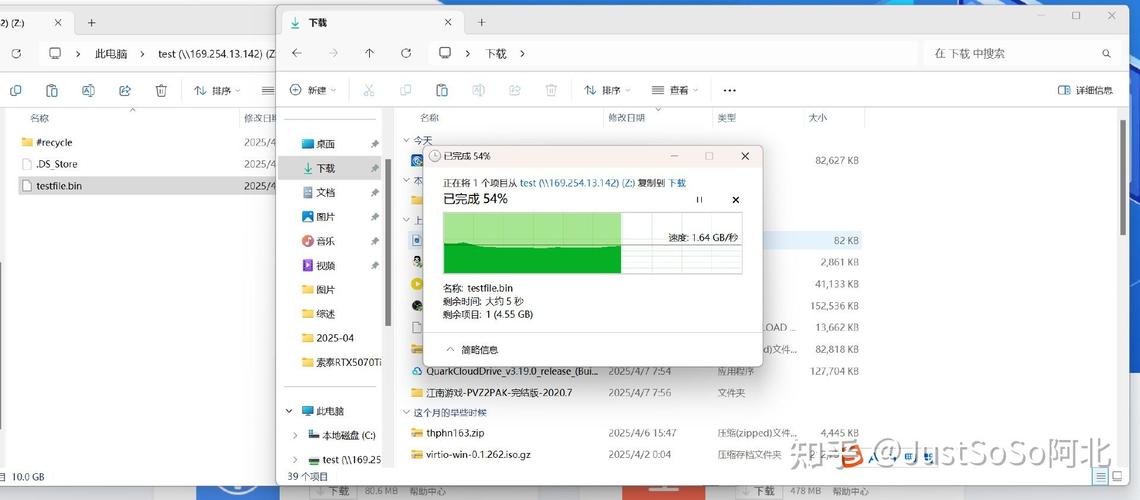The width and height of the screenshot is (1140, 500).
Task: Pause the testfile.bin copy operation
Action: coord(699,199)
